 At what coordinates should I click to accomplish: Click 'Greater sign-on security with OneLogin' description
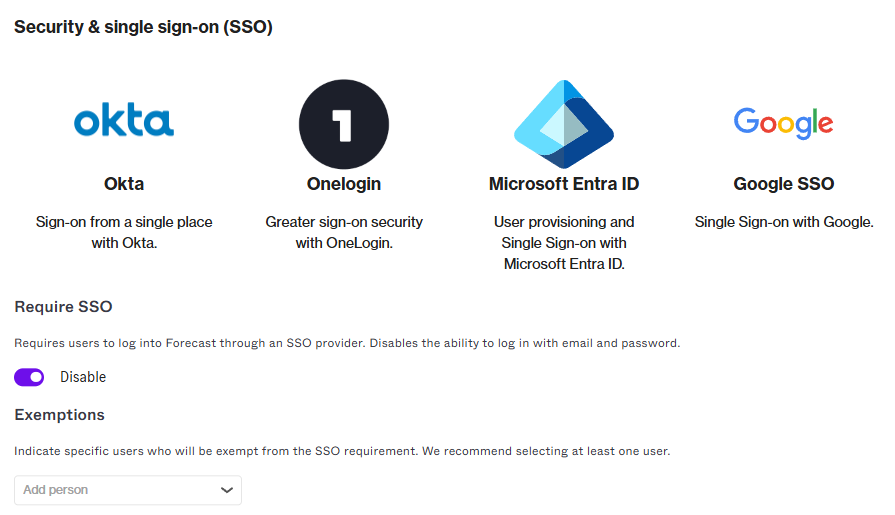[344, 232]
